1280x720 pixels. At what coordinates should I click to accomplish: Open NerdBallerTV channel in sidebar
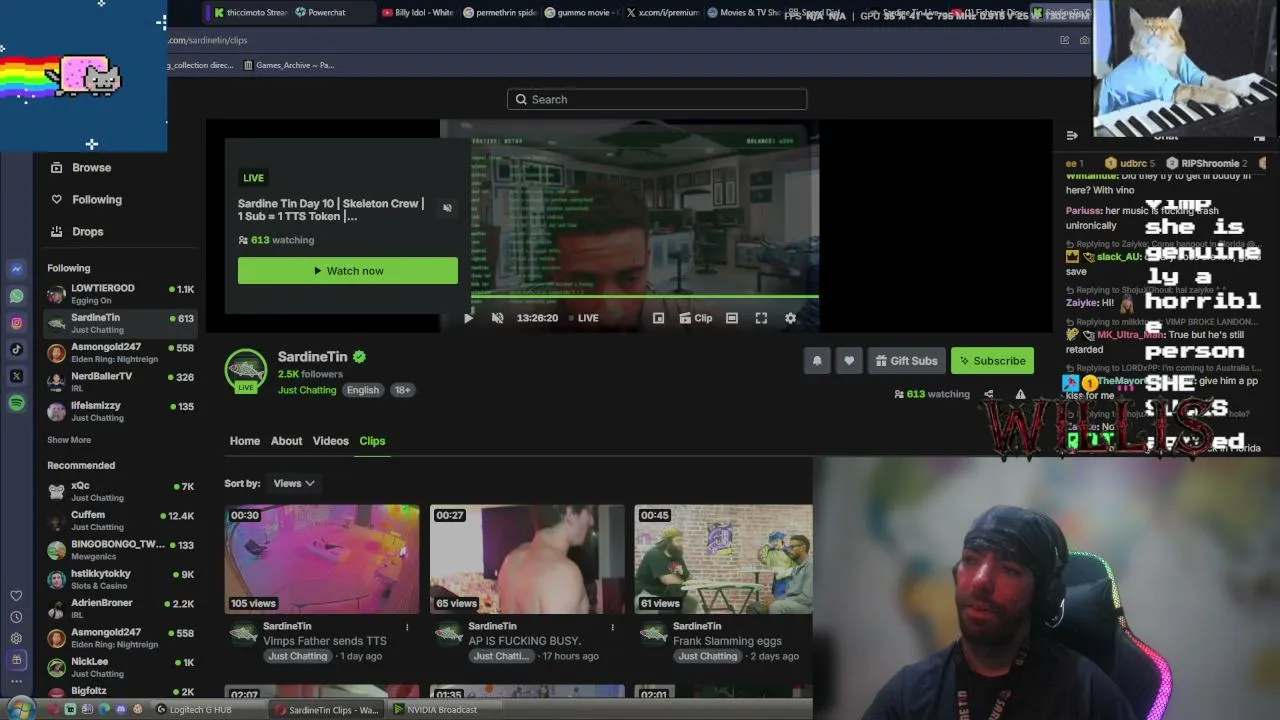click(120, 382)
